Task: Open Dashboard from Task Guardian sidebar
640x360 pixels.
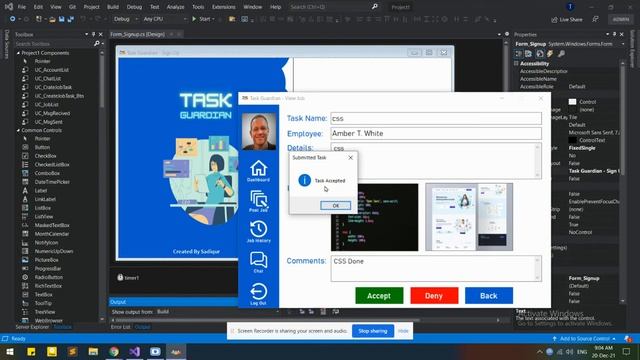Action: point(258,171)
